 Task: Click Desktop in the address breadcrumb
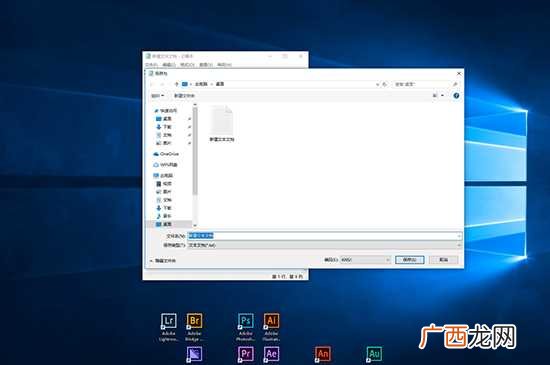[x=220, y=84]
